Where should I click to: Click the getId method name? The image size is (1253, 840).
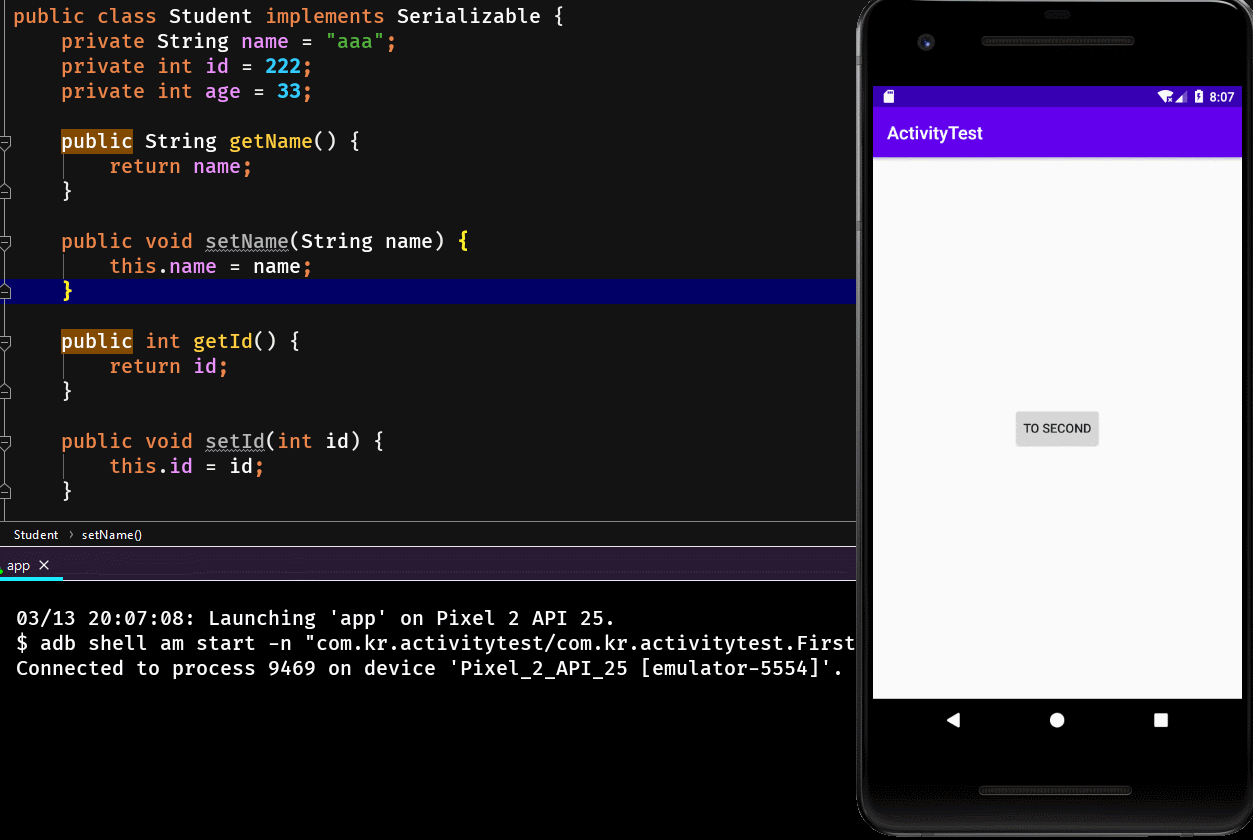point(223,341)
